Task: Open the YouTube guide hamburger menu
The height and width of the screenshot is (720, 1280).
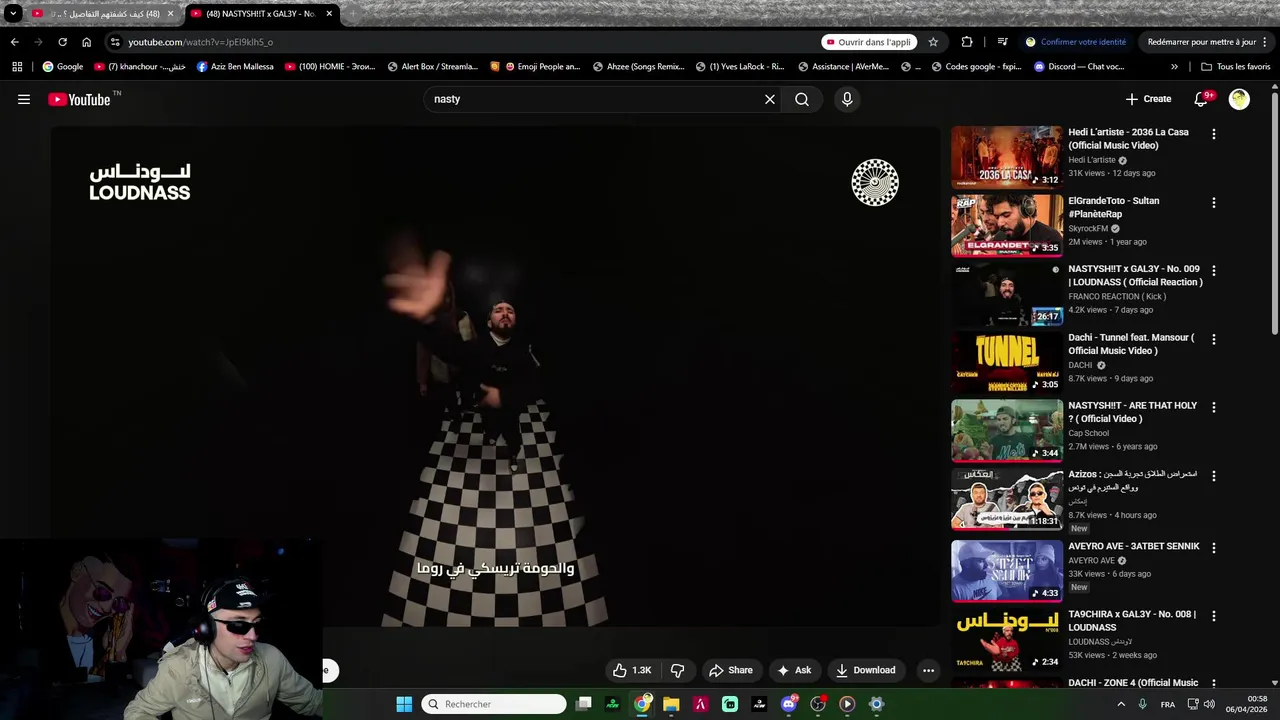Action: [x=24, y=99]
